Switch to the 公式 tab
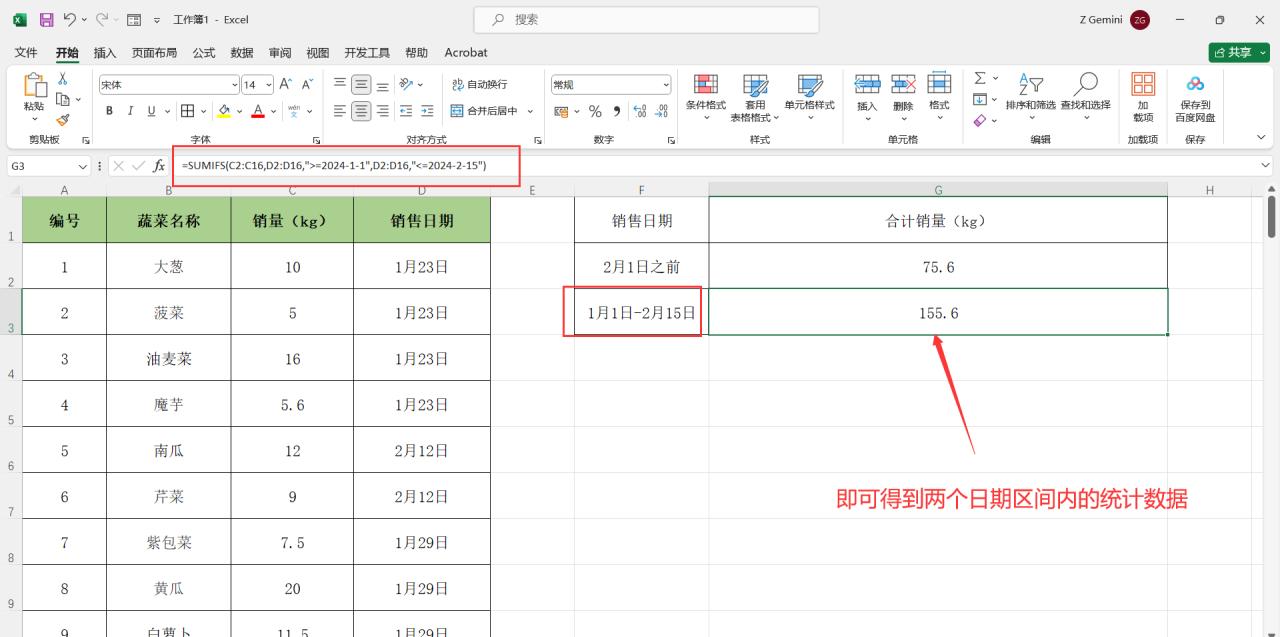Image resolution: width=1280 pixels, height=637 pixels. 204,52
